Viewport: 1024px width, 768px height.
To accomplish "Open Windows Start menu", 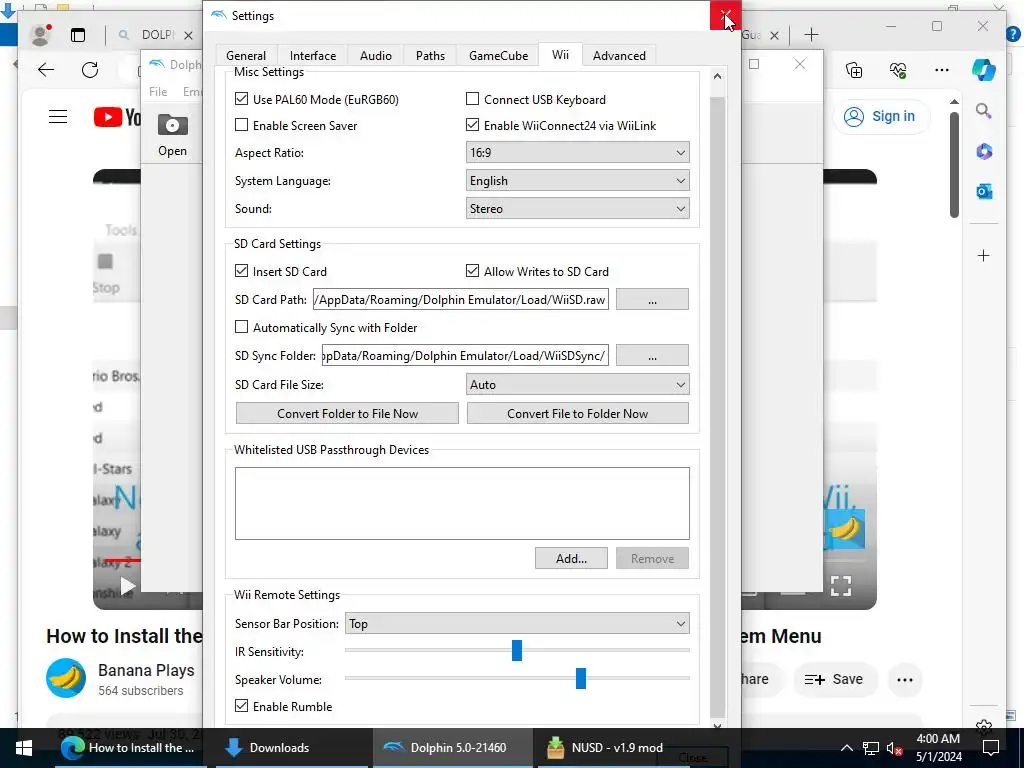I will (24, 748).
